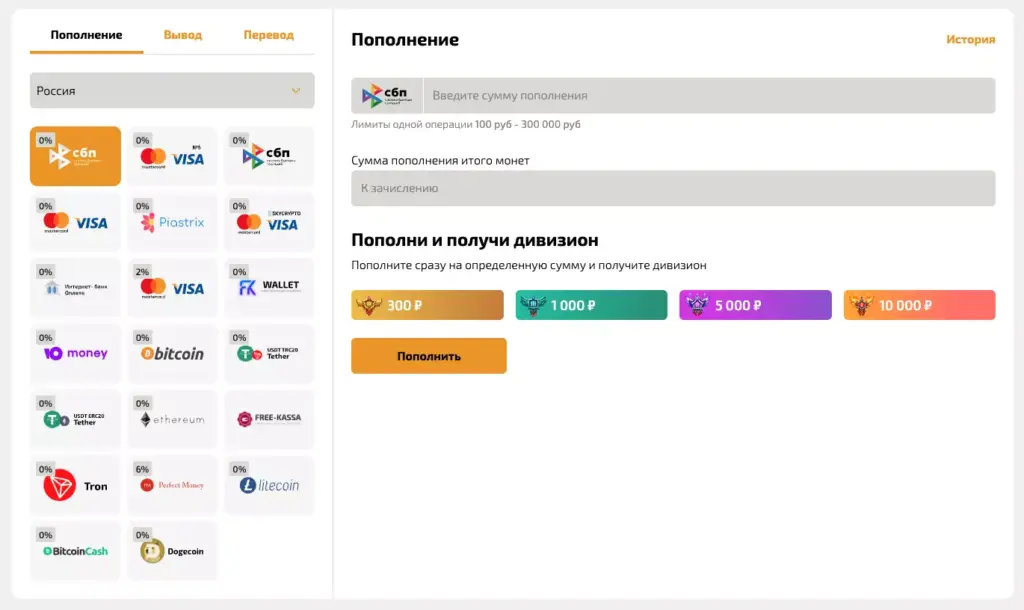Choose the USDT TRC20 Tether option

(268, 353)
